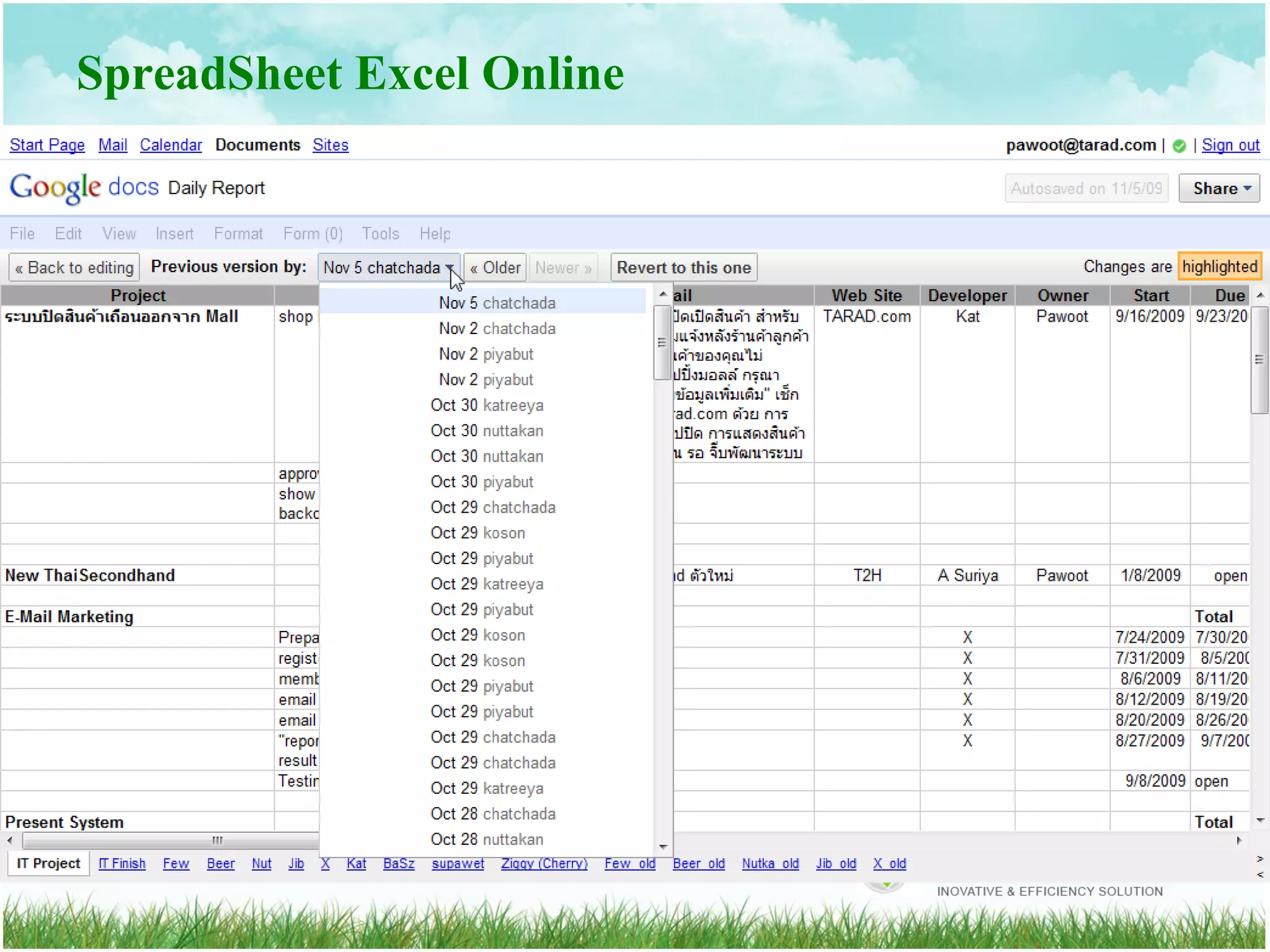This screenshot has width=1270, height=952.
Task: Click the horizontal scroll right arrow
Action: coord(1238,841)
